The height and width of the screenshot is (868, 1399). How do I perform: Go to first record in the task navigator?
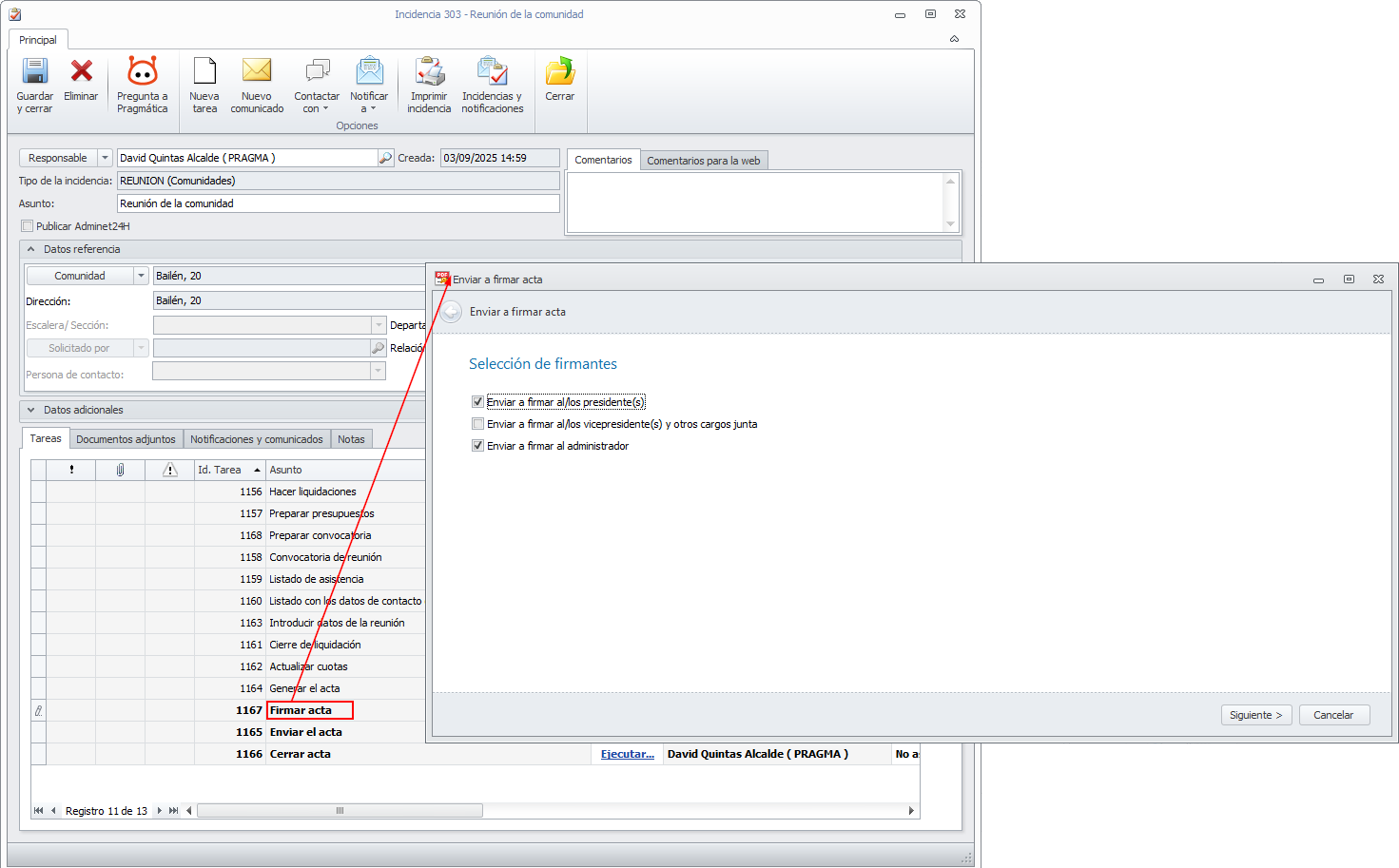pyautogui.click(x=39, y=811)
